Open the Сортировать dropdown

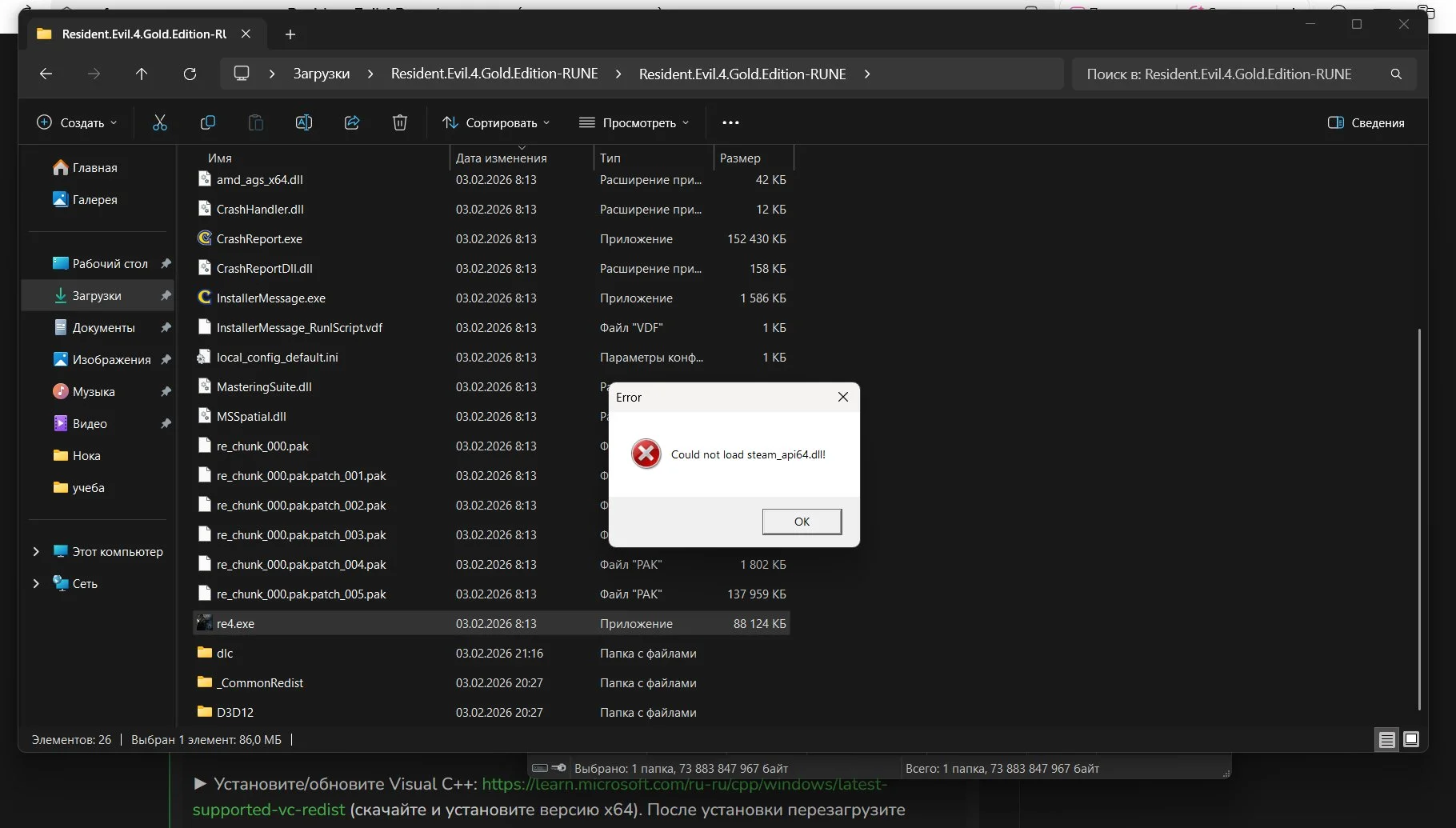(x=496, y=122)
